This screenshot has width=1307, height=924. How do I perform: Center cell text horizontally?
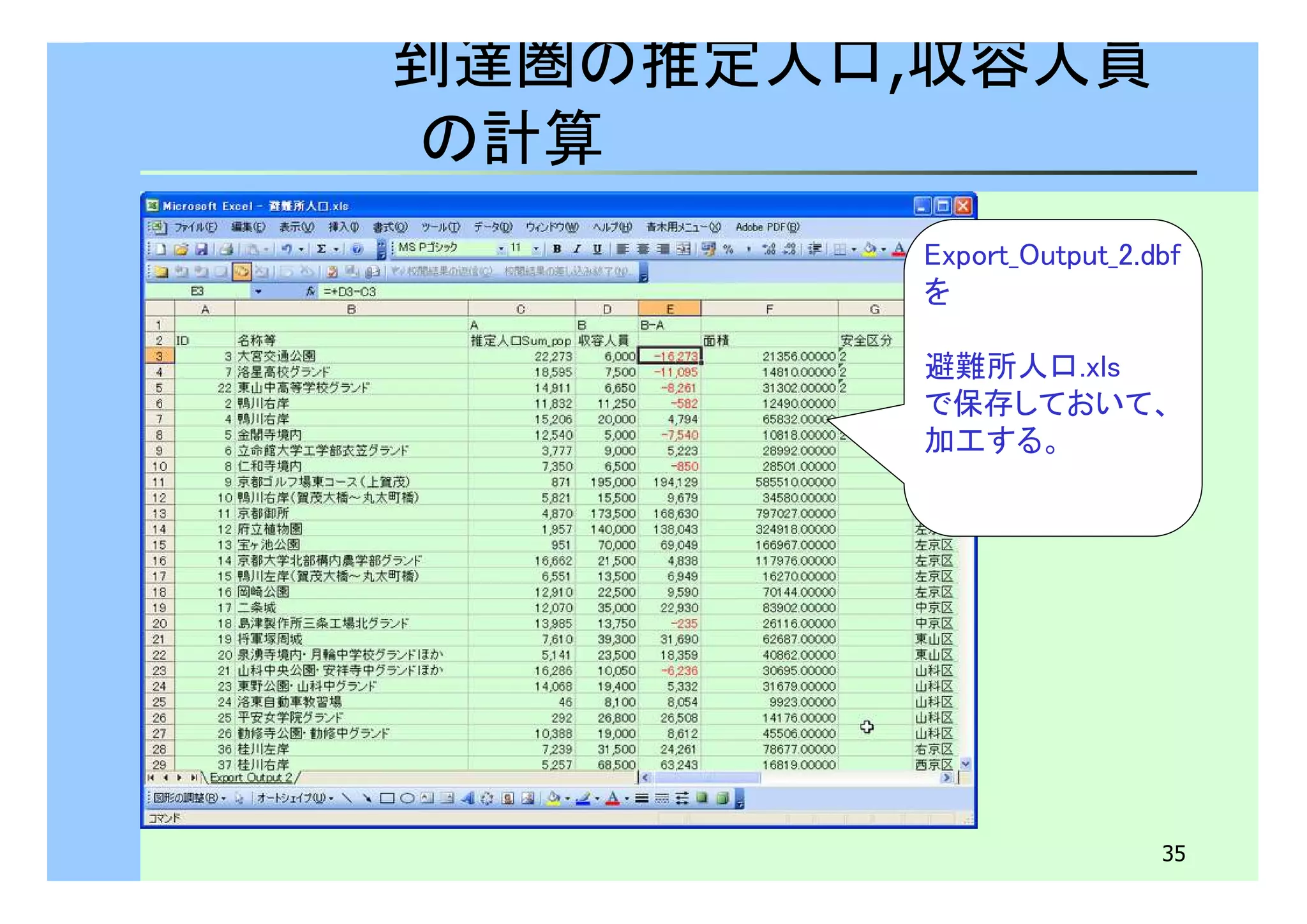(x=643, y=250)
